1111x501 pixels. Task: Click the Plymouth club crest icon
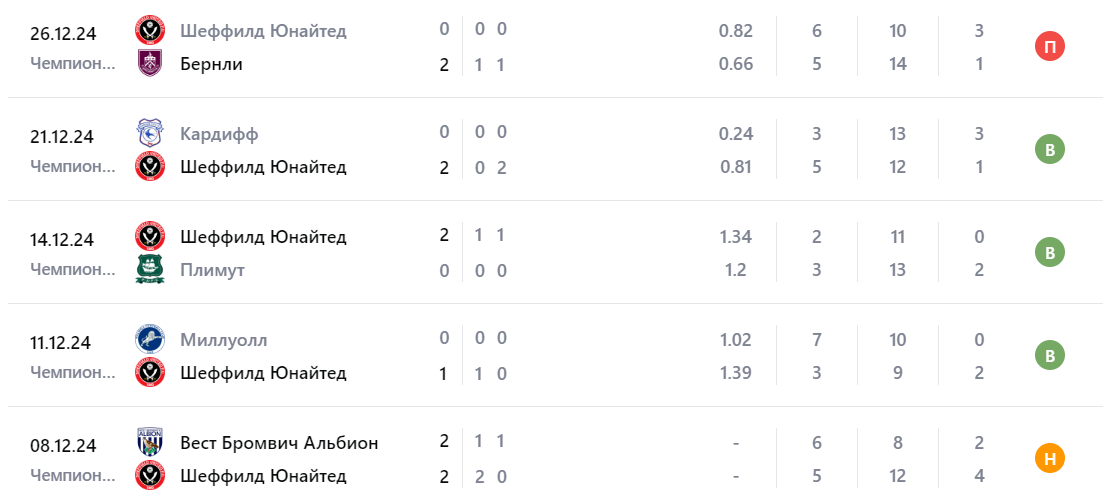(x=149, y=270)
